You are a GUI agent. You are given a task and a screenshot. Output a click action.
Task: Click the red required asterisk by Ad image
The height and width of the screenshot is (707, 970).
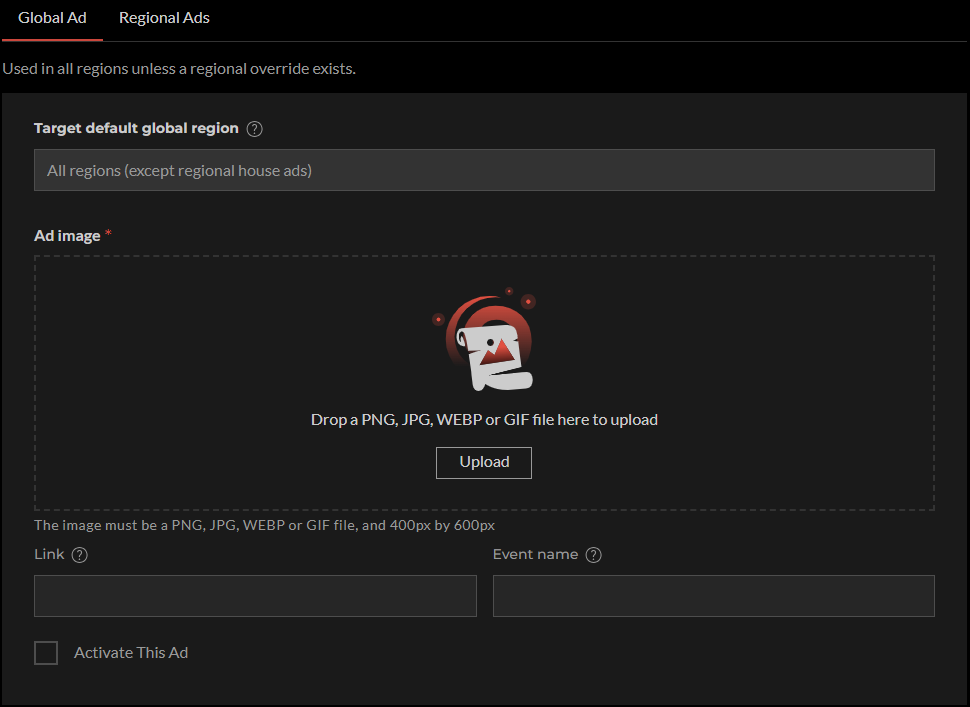tap(108, 233)
